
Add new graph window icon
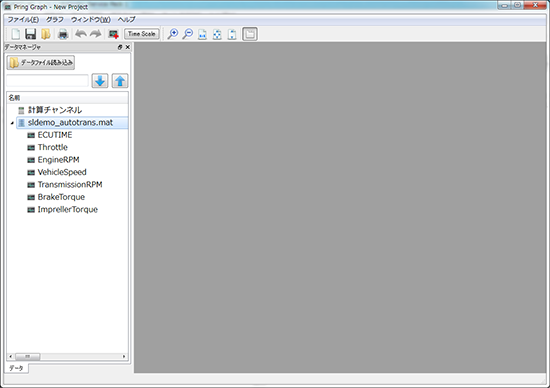coord(113,34)
